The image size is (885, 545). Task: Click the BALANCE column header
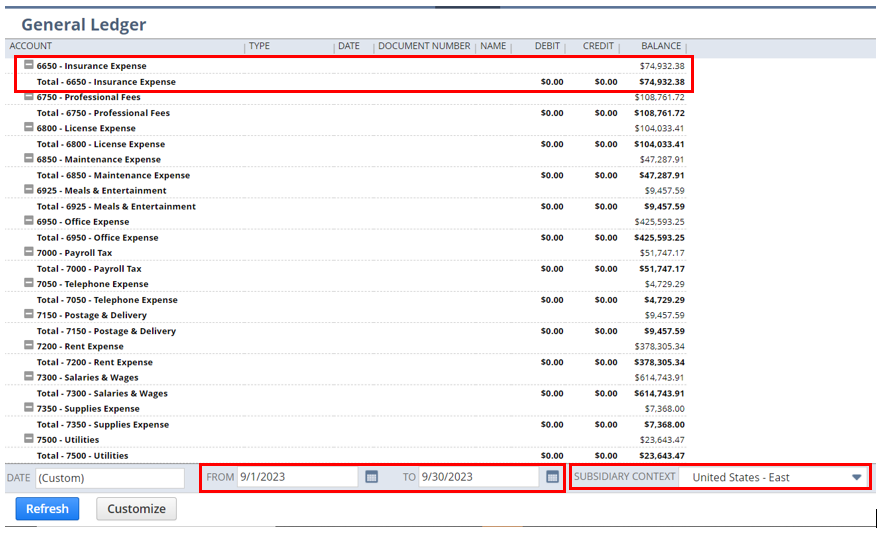click(x=661, y=46)
